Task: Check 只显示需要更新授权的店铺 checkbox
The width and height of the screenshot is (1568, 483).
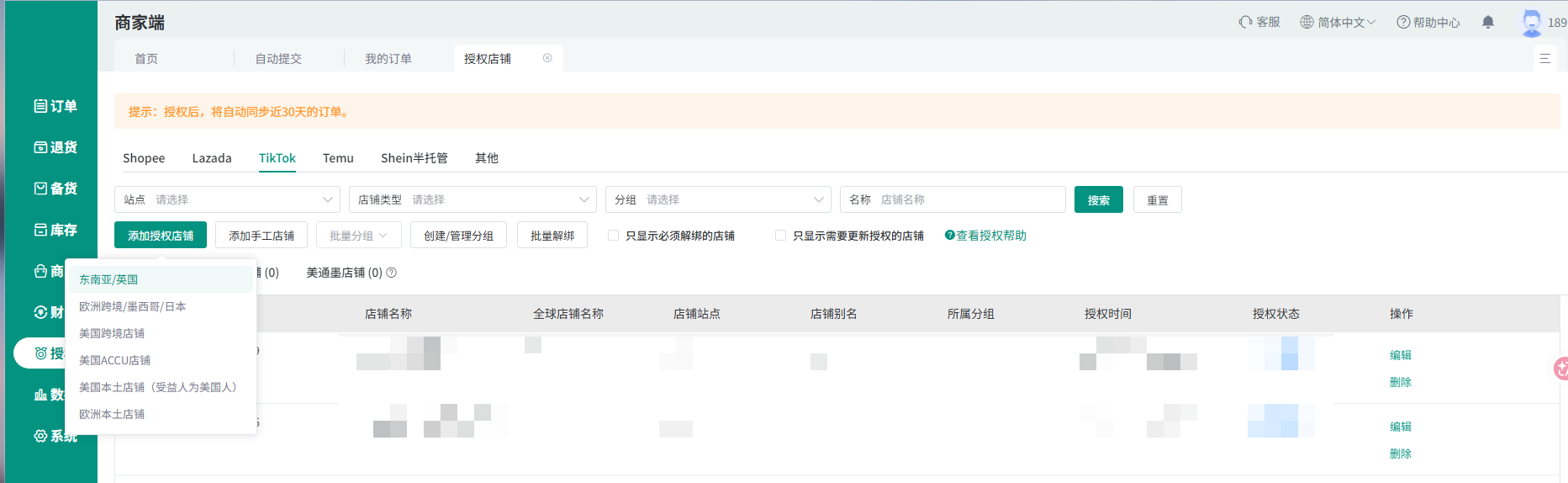Action: (781, 236)
